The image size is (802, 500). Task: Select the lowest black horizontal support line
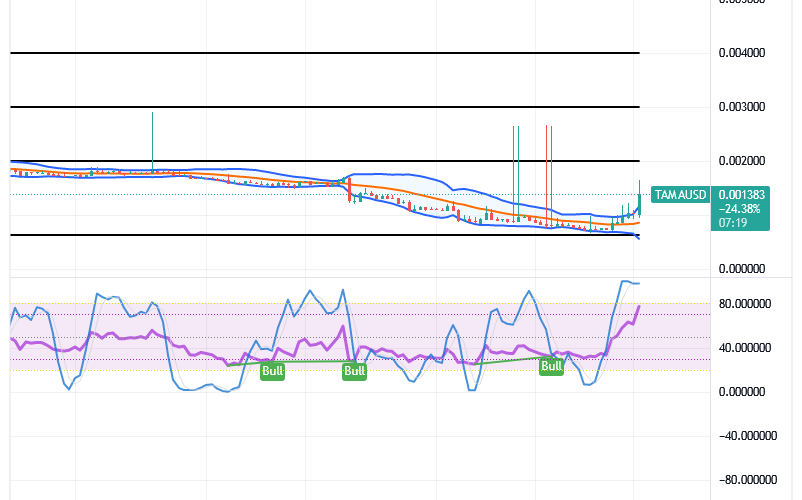[x=325, y=235]
